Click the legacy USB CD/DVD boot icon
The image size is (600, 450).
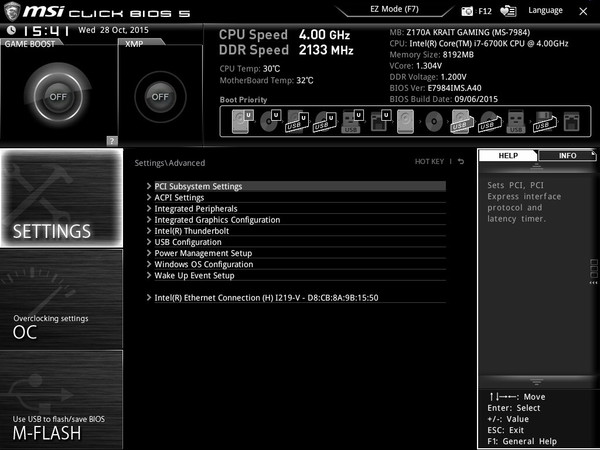click(x=490, y=121)
